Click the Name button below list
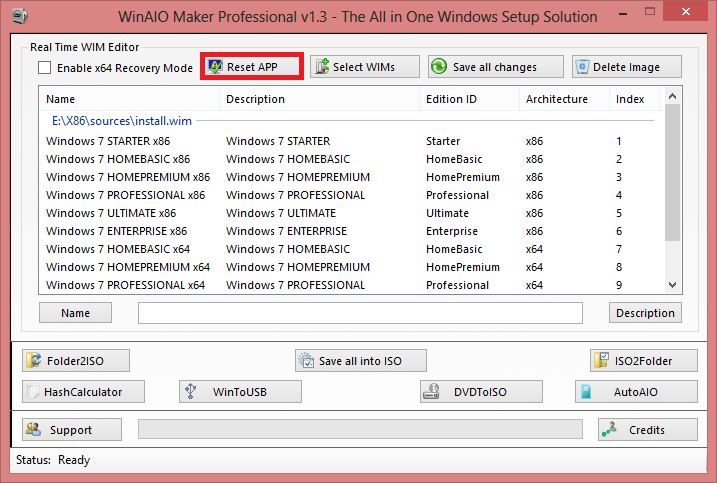717x483 pixels. [75, 313]
